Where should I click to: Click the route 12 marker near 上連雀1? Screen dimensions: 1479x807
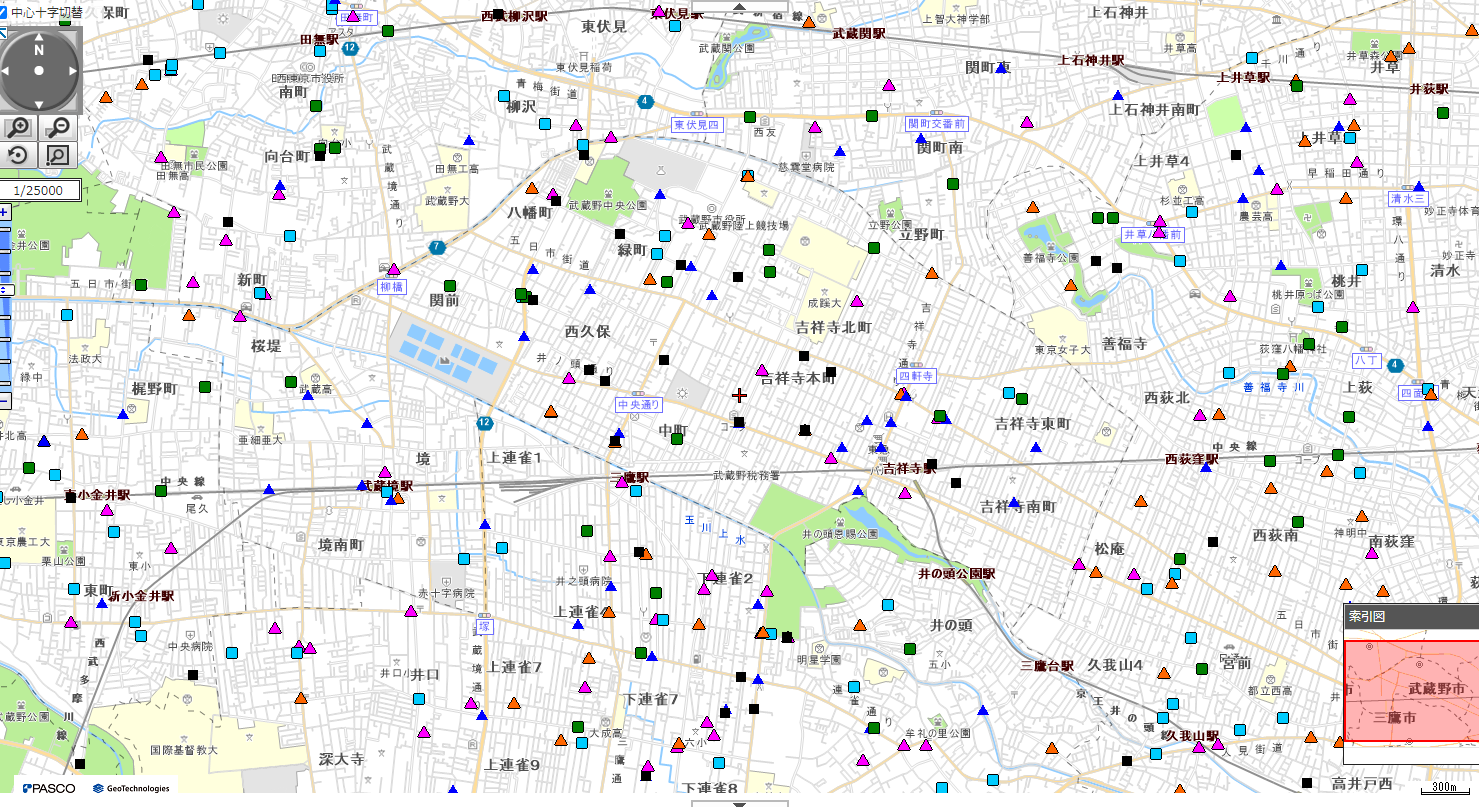point(485,424)
